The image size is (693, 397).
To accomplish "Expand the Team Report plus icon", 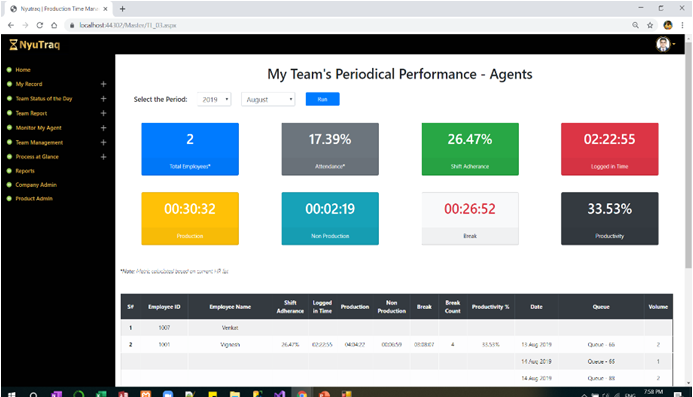I will [x=103, y=113].
